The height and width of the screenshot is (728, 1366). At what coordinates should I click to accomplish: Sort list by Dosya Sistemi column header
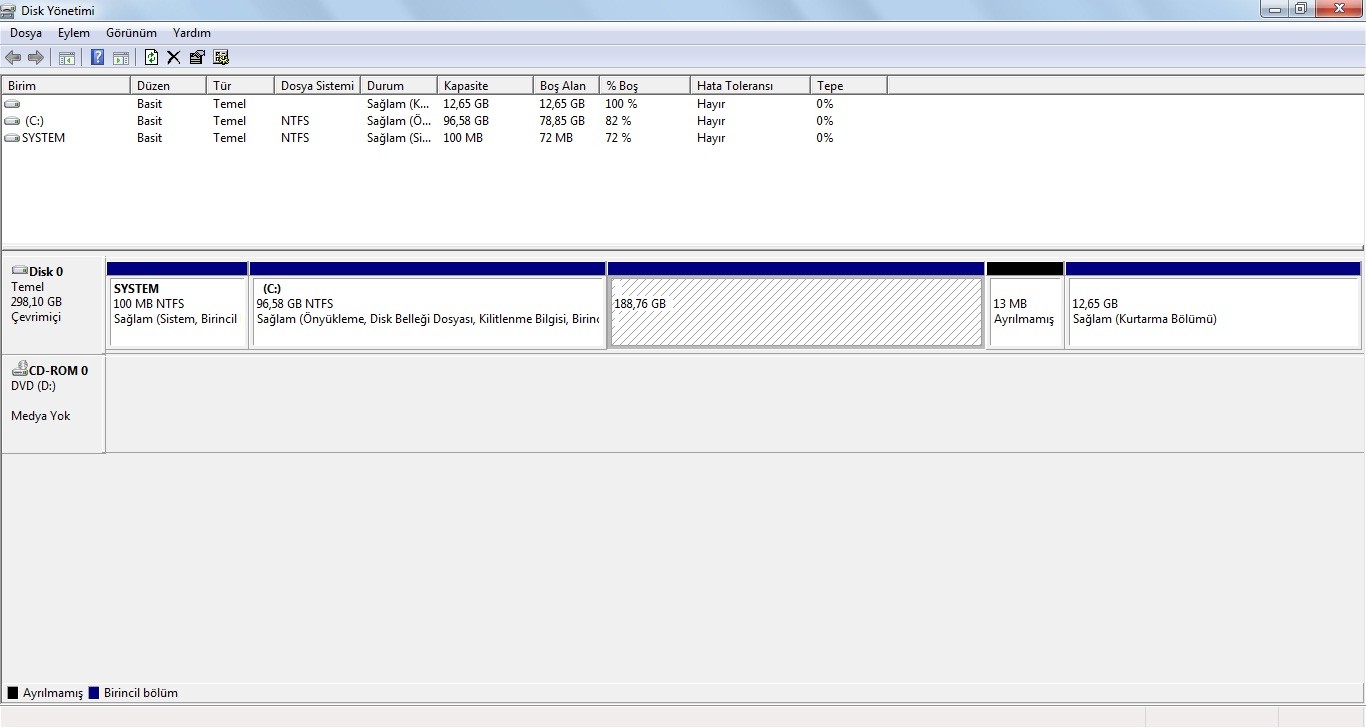(x=317, y=86)
